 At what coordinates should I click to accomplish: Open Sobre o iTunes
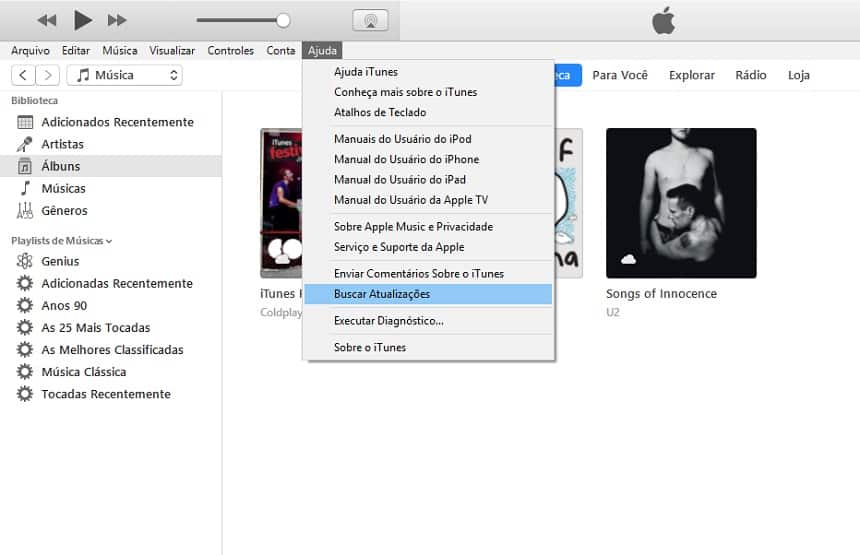point(428,348)
